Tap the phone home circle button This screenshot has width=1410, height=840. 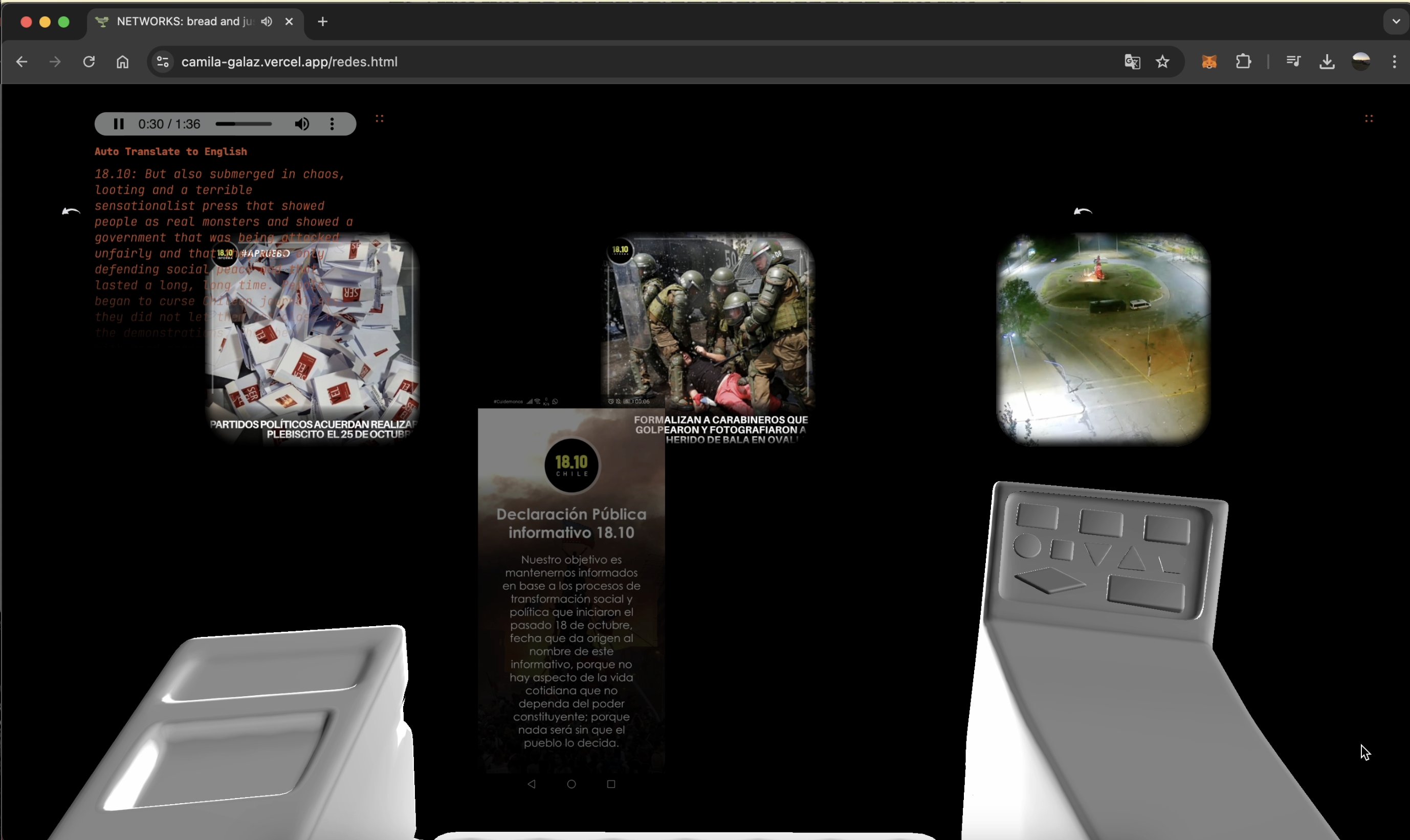(x=571, y=784)
